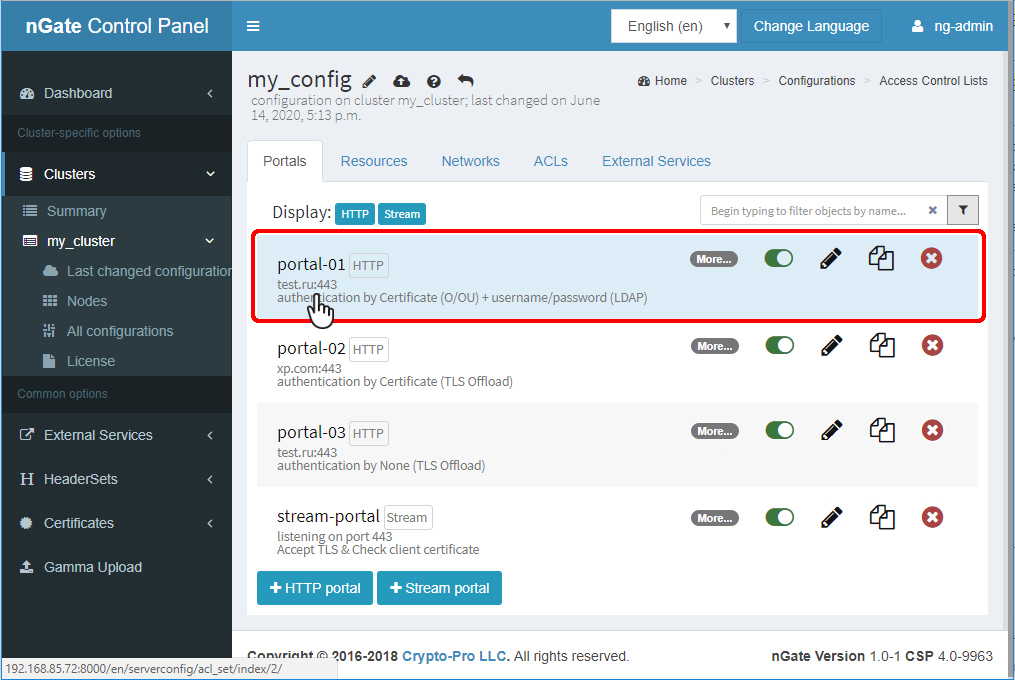Click the filter objects by name field
The height and width of the screenshot is (680, 1015).
pyautogui.click(x=810, y=211)
